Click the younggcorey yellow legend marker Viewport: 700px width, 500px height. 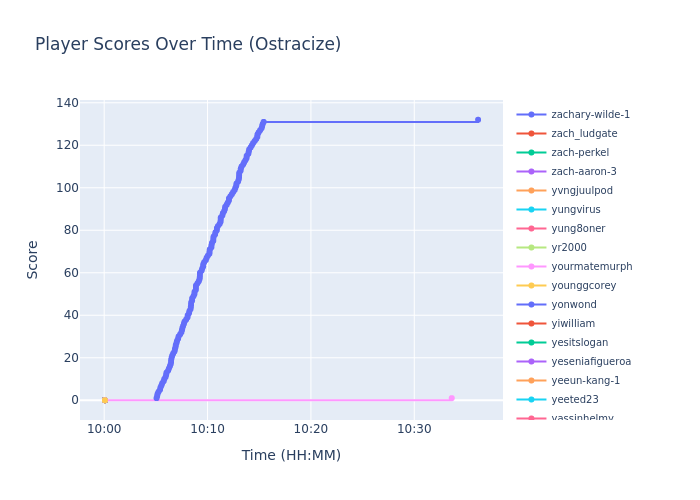(531, 286)
